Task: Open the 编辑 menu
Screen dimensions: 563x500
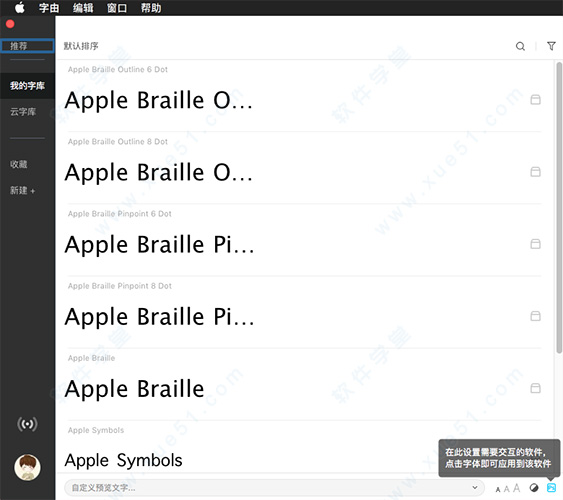Action: (83, 8)
